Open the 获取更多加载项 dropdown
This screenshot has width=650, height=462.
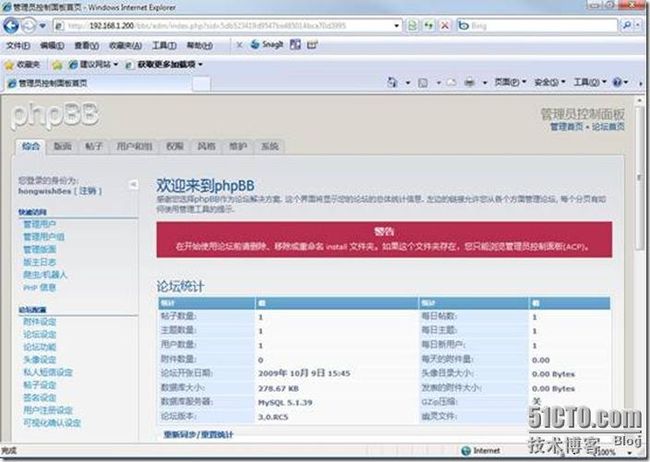tap(164, 65)
